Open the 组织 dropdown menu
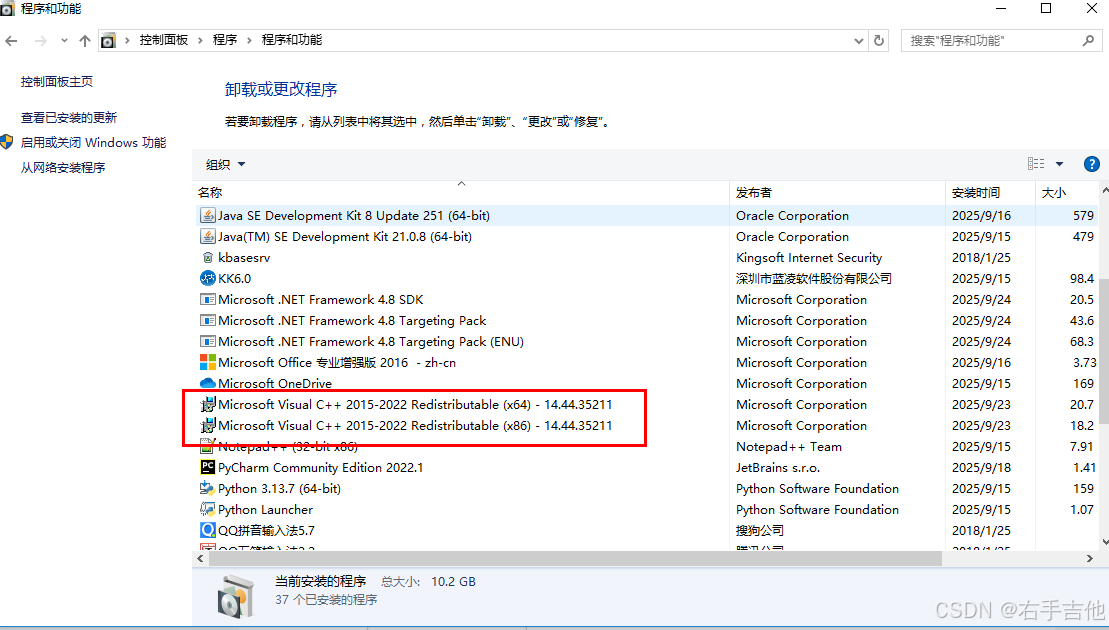 pos(225,165)
